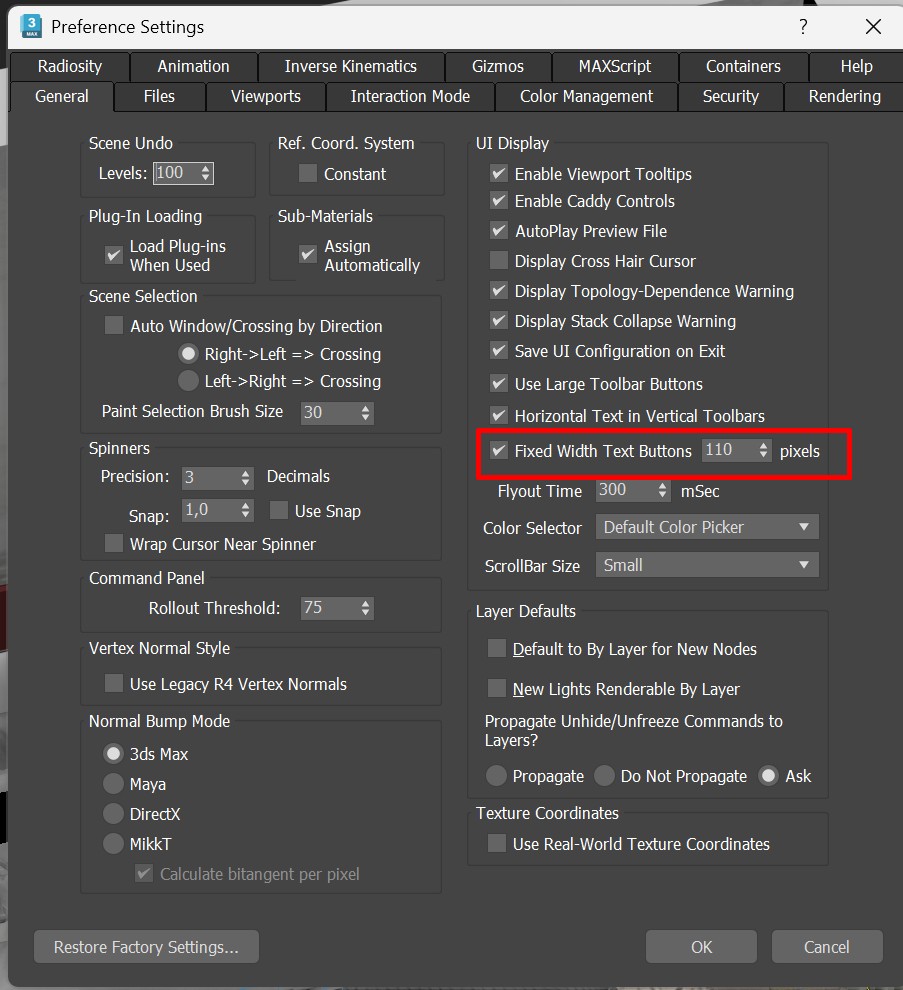The height and width of the screenshot is (990, 903).
Task: Select Maya normal bump mode
Action: (x=113, y=784)
